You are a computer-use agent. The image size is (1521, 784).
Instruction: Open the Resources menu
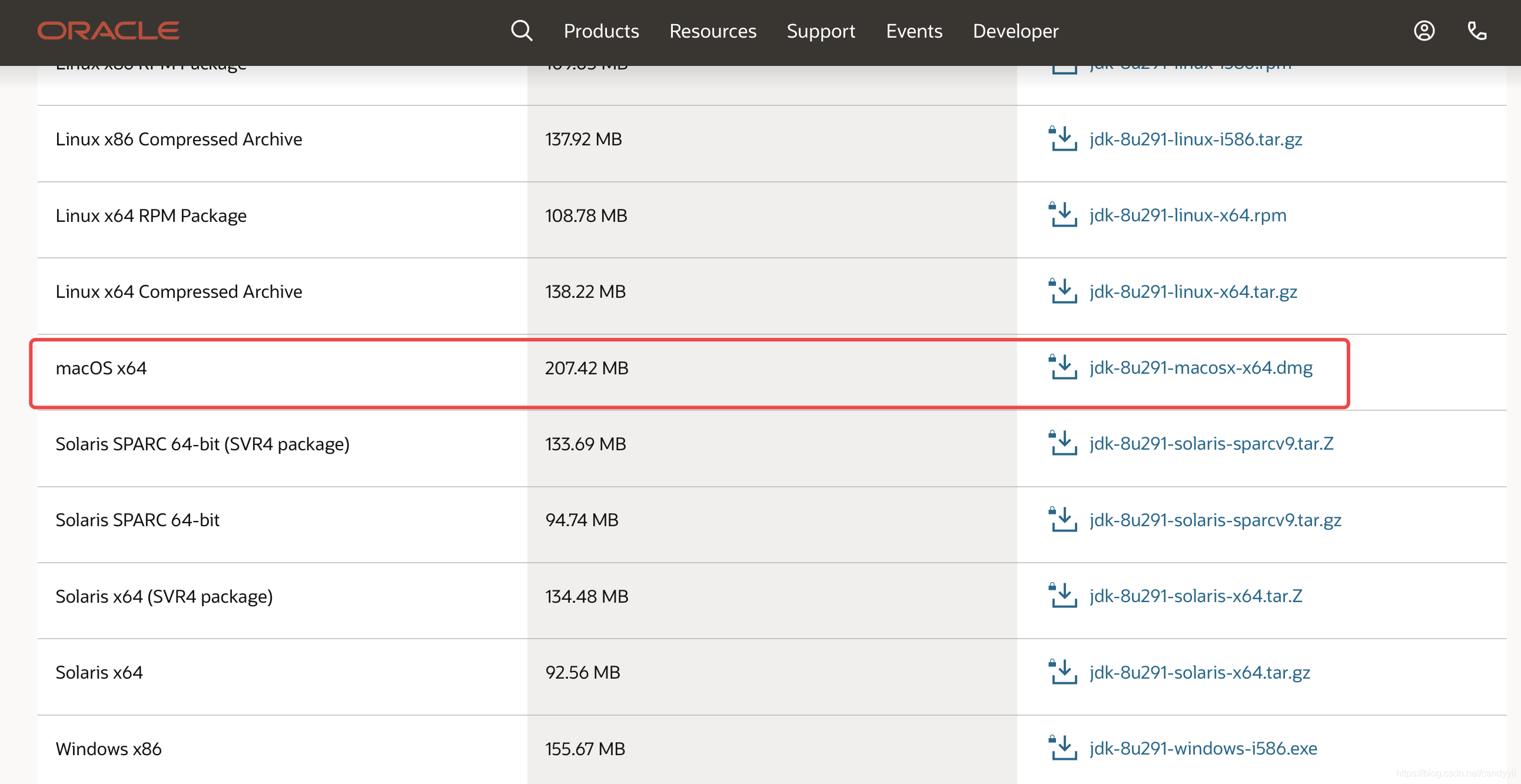(713, 31)
